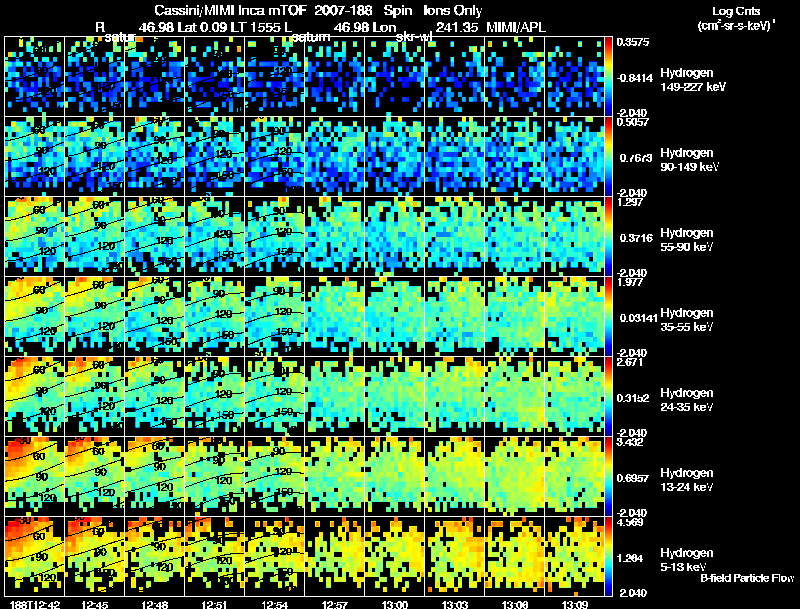Screen dimensions: 800x609
Task: Click the colorbar beside the 24-35 keV row
Action: click(608, 396)
